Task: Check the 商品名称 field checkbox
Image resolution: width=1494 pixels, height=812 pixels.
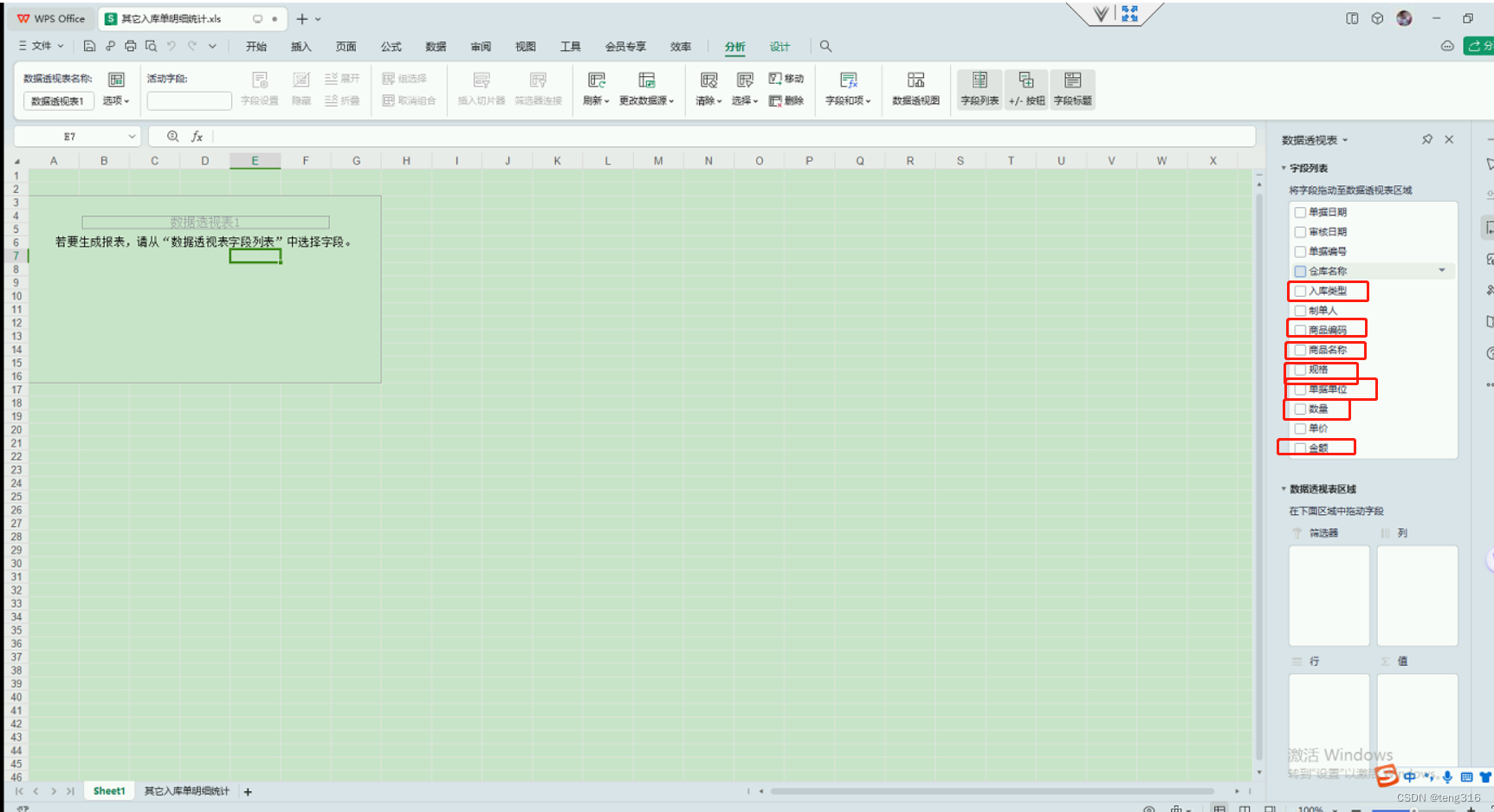Action: click(x=1300, y=350)
